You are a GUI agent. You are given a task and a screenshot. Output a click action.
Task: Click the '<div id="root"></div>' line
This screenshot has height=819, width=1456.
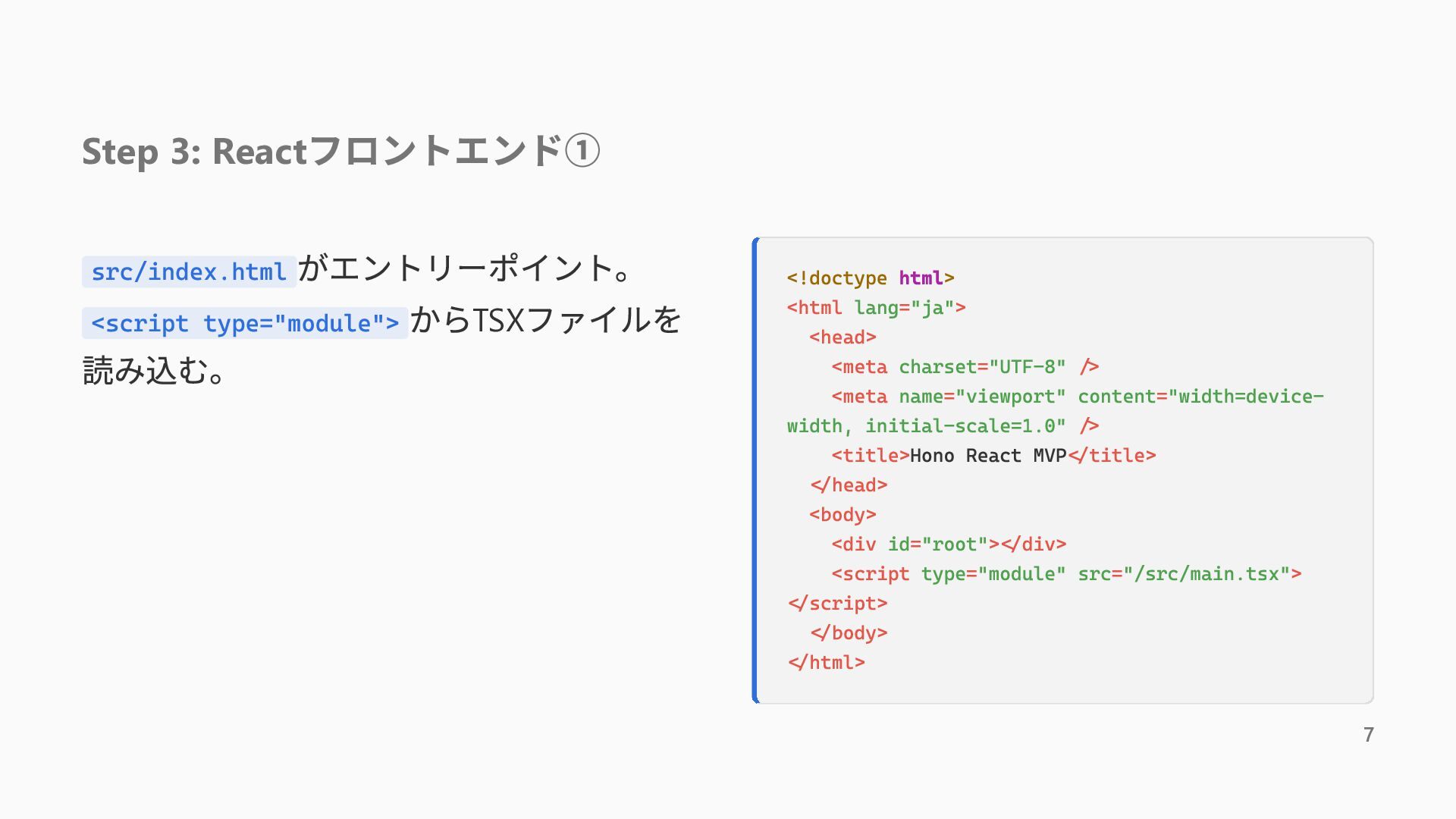949,544
